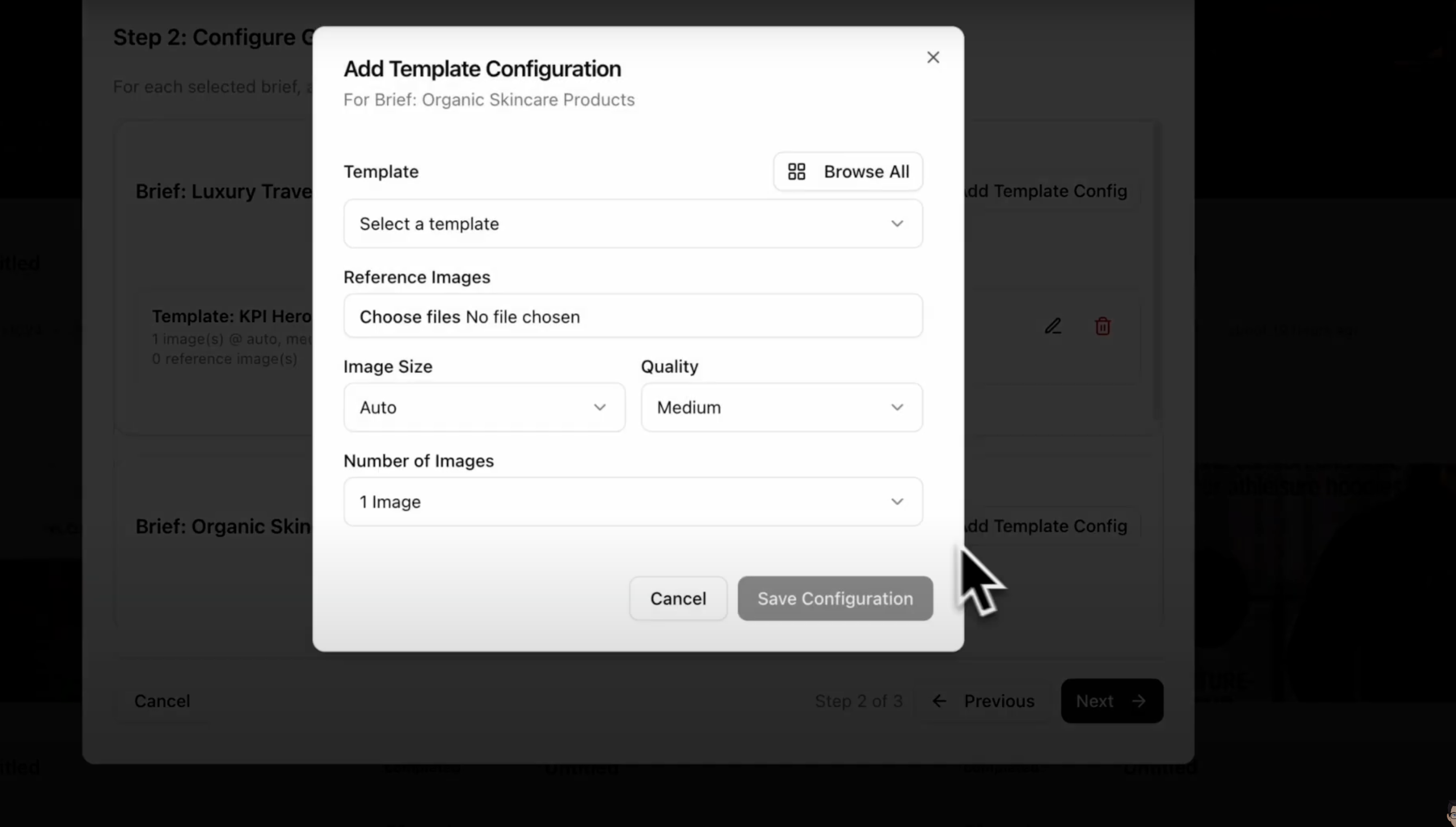Cancel the template configuration dialog
Screen dimensions: 1456x827
678,599
